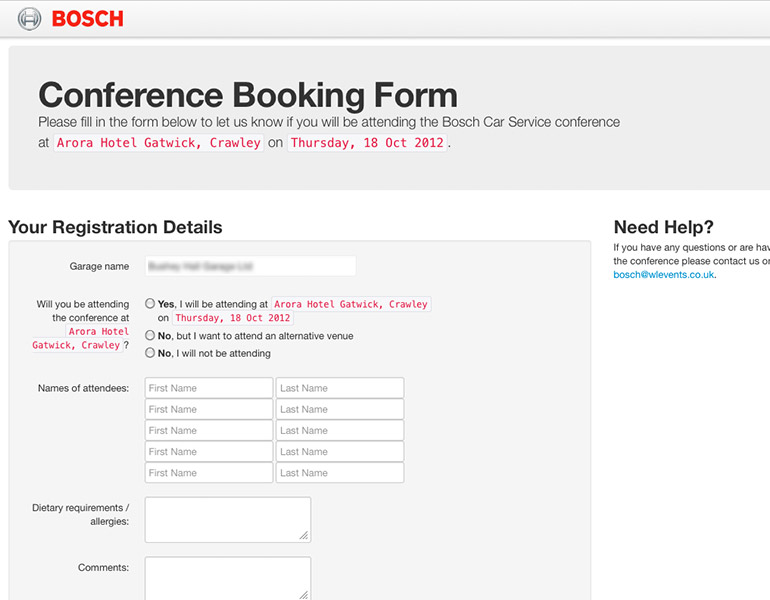
Task: Click fifth attendee Last Name field
Action: coord(340,472)
